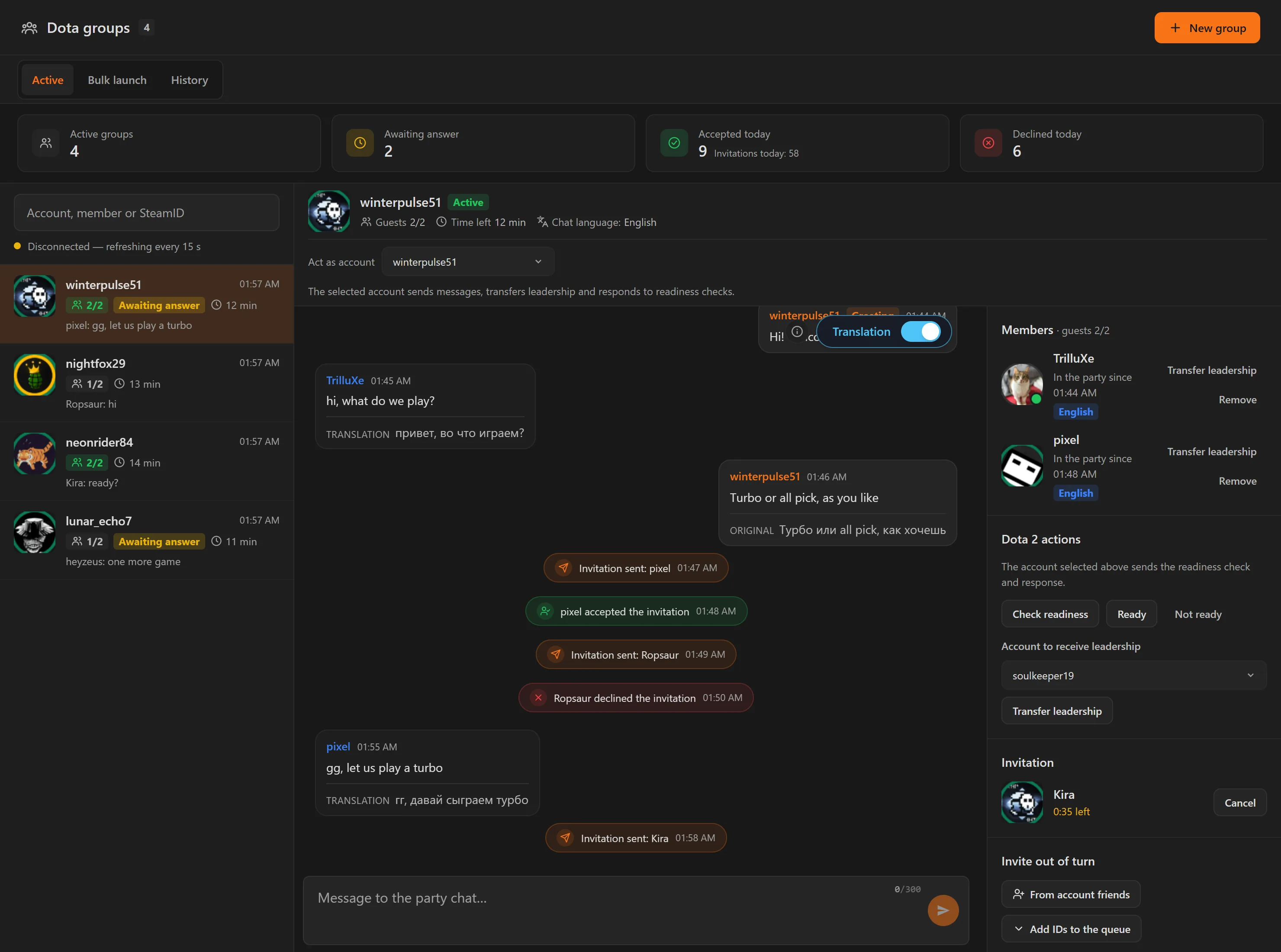Expand Add IDs to the queue
The image size is (1281, 952).
coord(1071,929)
